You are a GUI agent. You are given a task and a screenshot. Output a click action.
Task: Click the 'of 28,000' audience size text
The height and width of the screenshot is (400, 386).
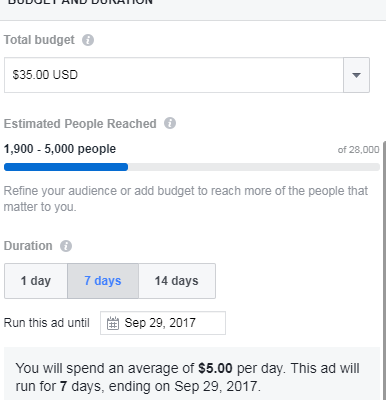358,150
